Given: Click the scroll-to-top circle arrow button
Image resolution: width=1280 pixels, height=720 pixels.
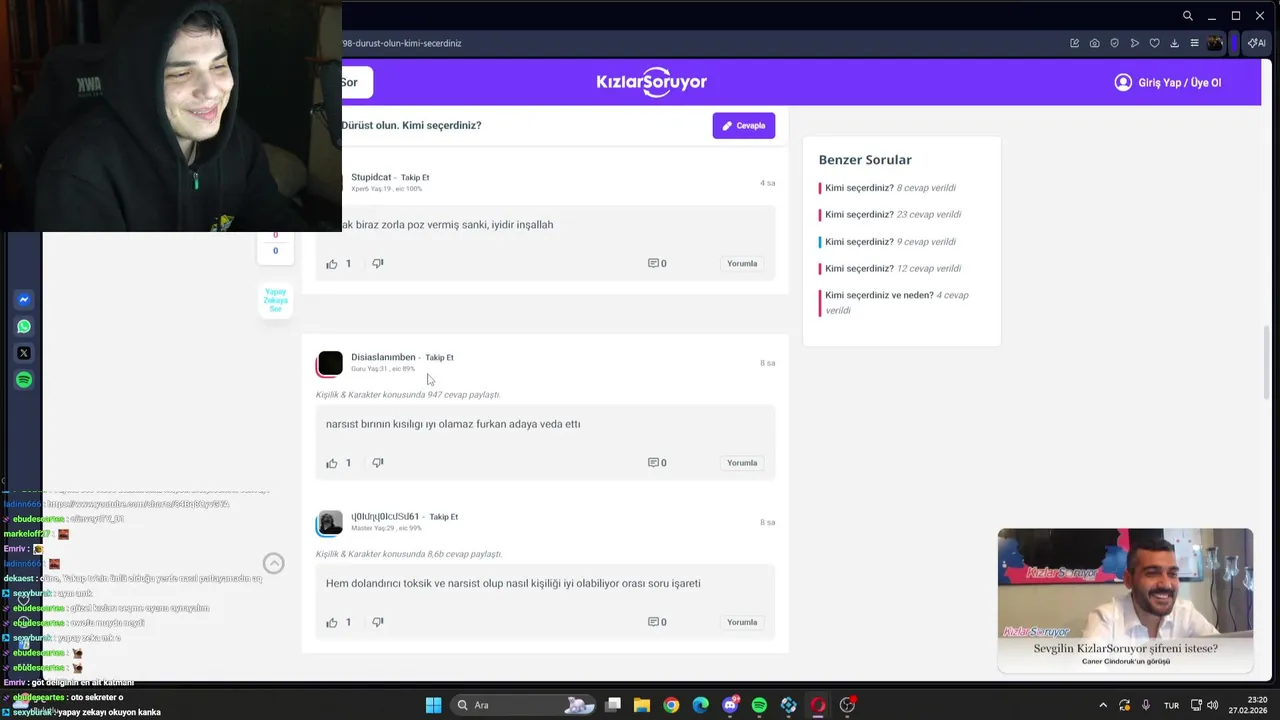Looking at the screenshot, I should click(273, 564).
